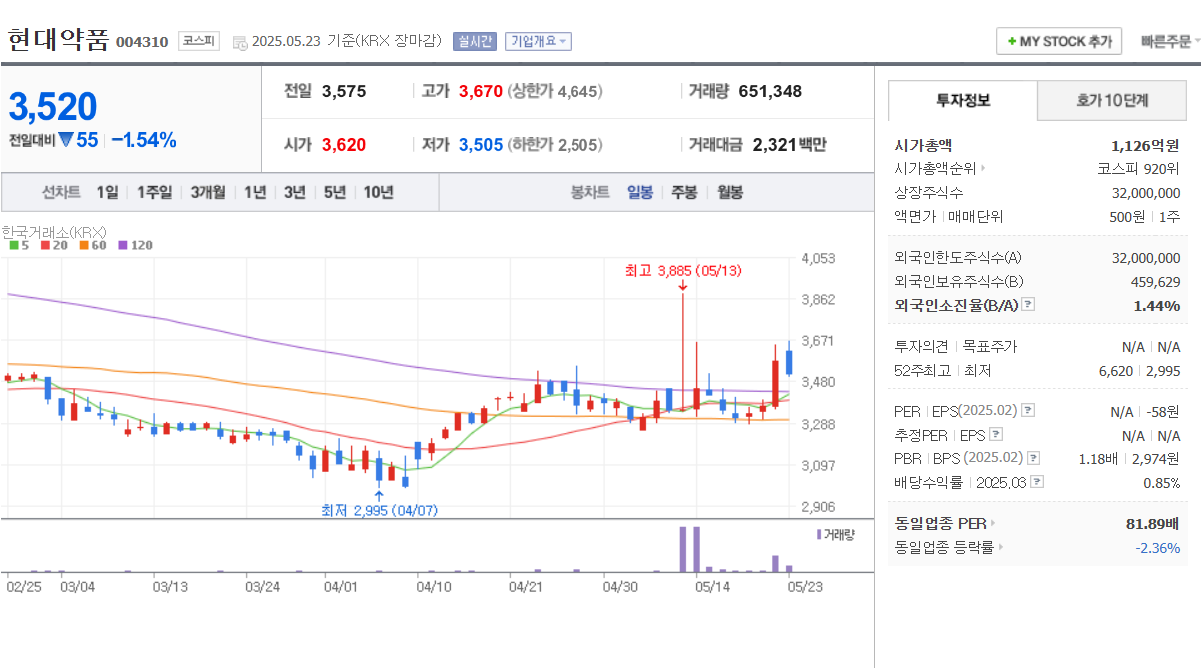Click the 외국인소진율 value 1.44%
The height and width of the screenshot is (668, 1201).
[x=1157, y=305]
